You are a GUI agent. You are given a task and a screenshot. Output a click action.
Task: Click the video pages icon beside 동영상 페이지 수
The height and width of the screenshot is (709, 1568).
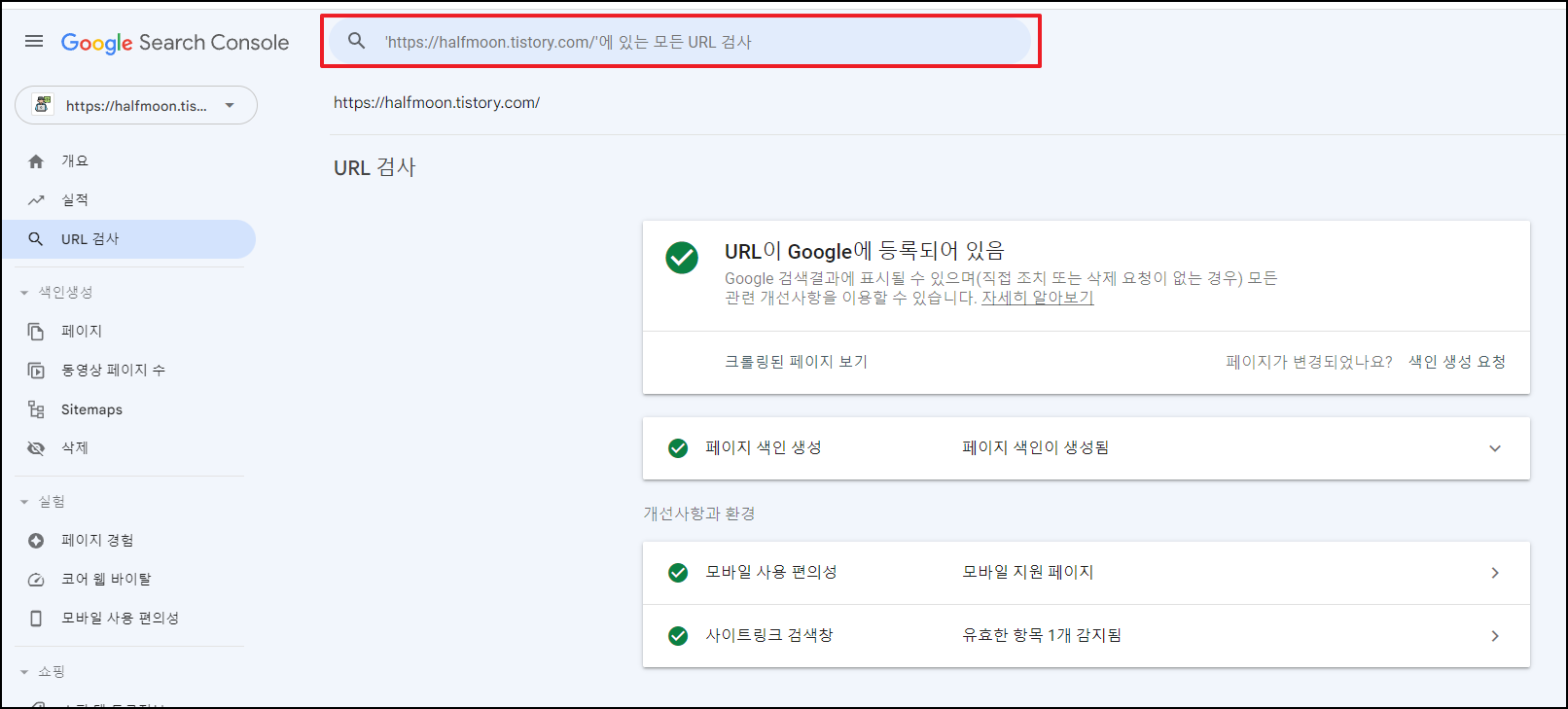(36, 371)
